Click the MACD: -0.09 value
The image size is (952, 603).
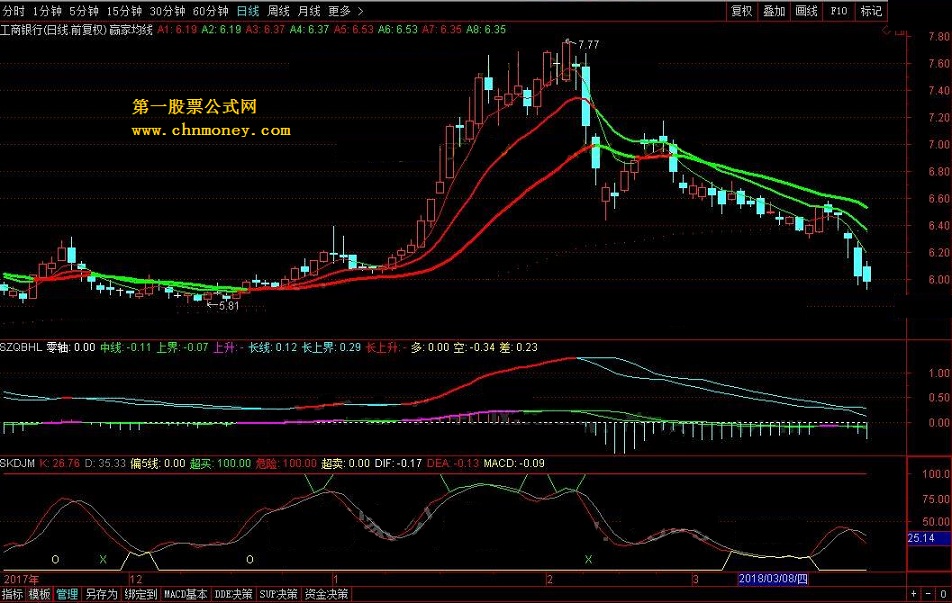[x=514, y=463]
